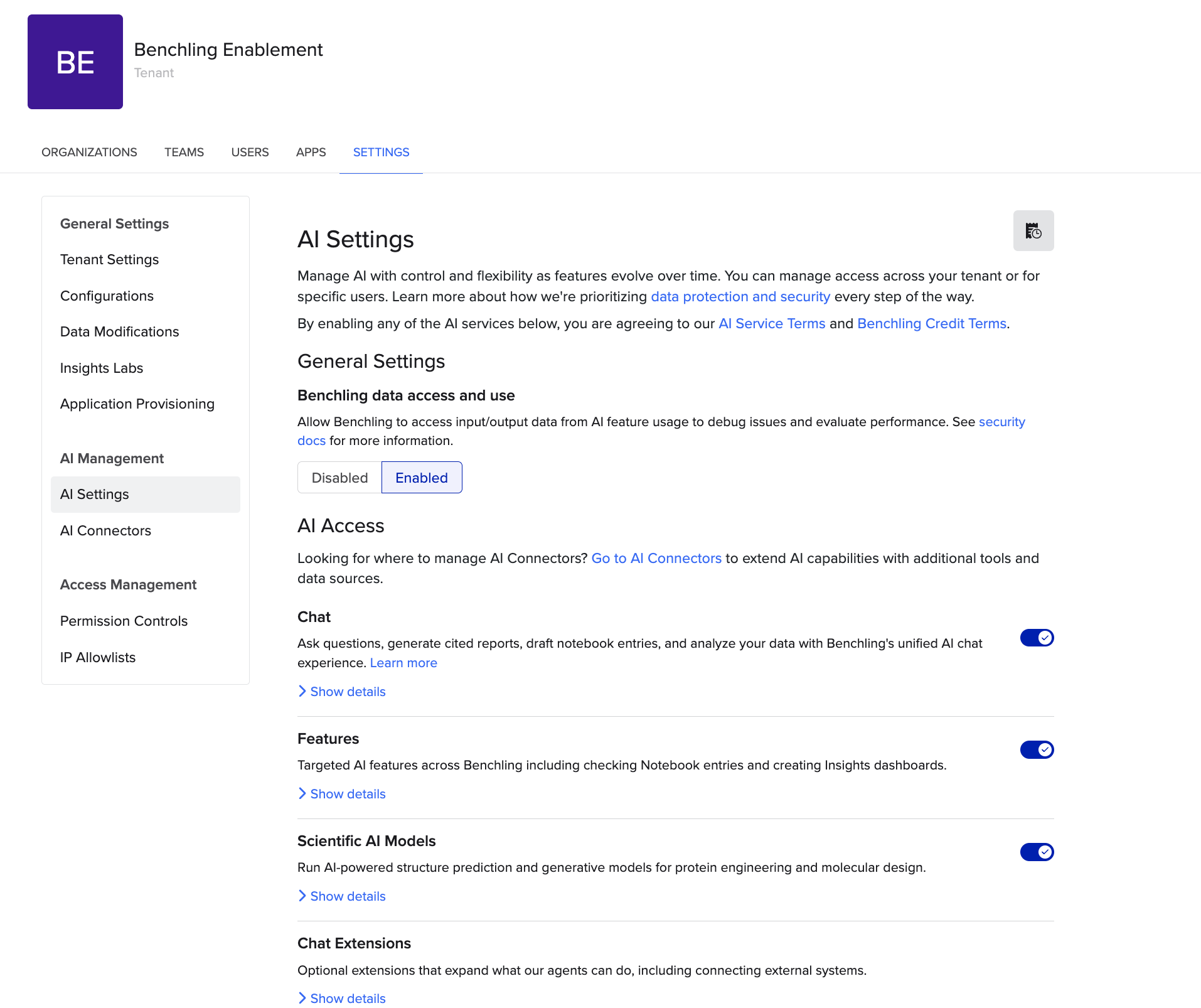Show details for Scientific AI Models
Image resolution: width=1201 pixels, height=1008 pixels.
342,896
